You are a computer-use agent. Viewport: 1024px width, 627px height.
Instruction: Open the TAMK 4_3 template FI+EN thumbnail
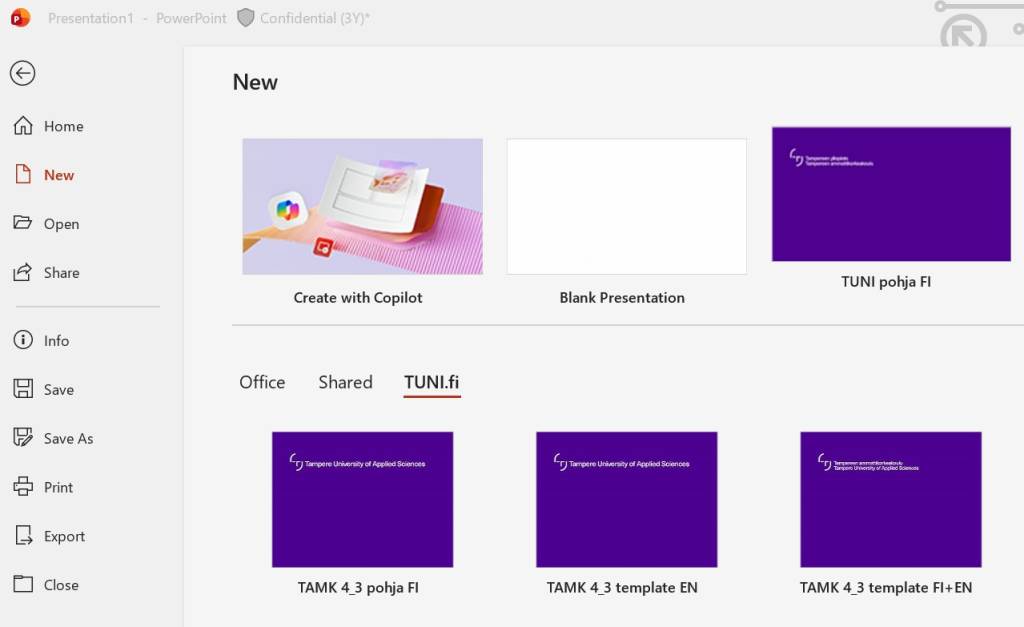pyautogui.click(x=891, y=500)
